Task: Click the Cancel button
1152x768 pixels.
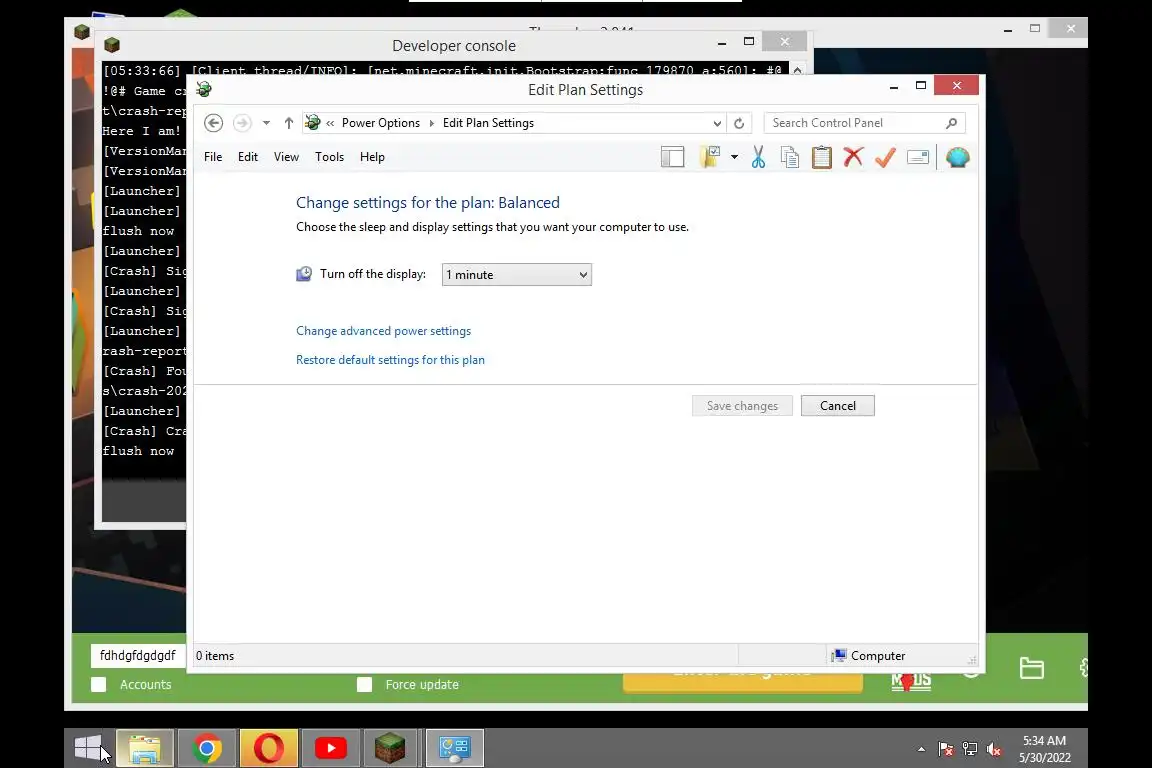Action: (838, 406)
